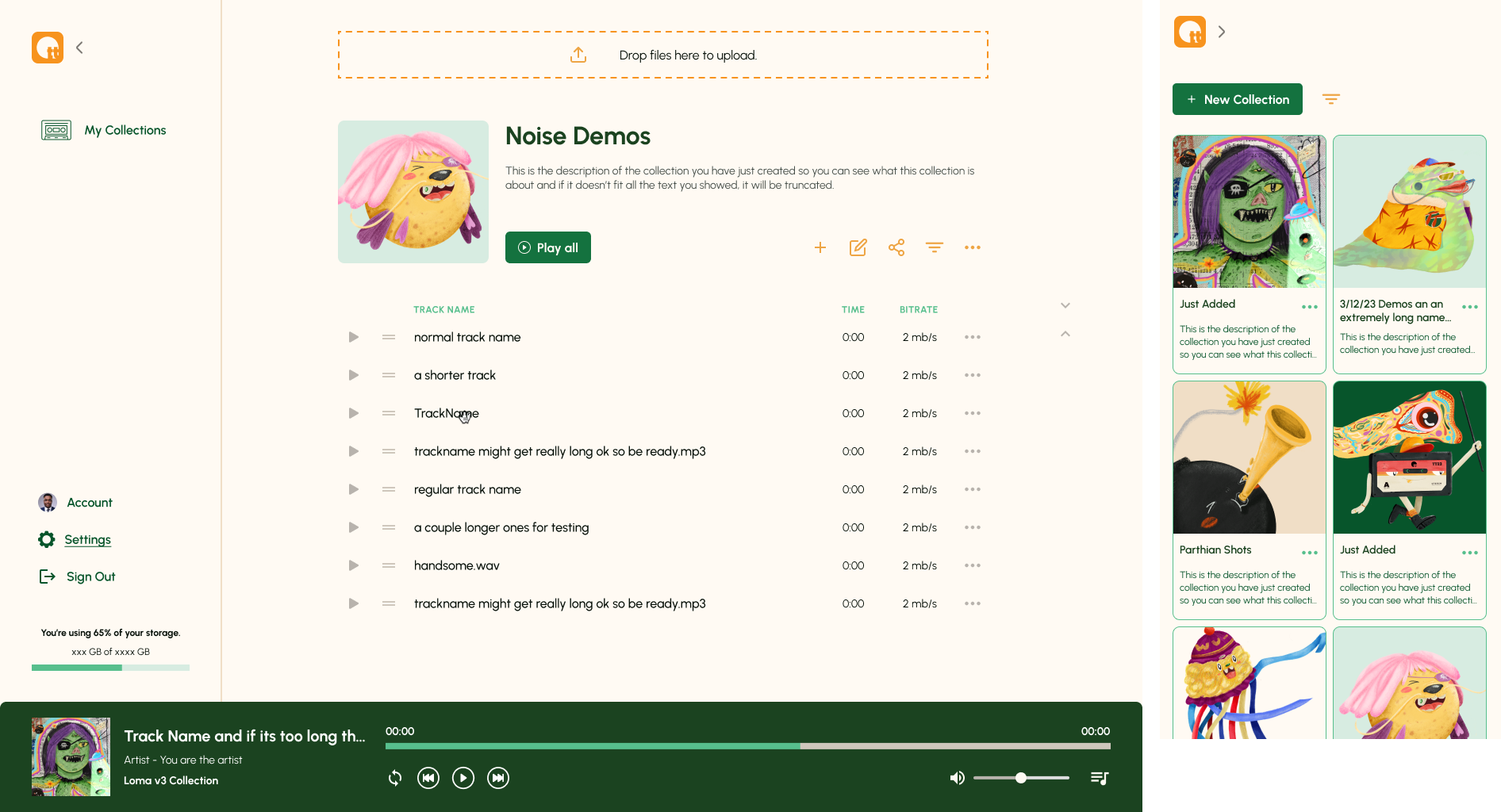Toggle repeat in the player bar
This screenshot has height=812, width=1501.
(395, 778)
